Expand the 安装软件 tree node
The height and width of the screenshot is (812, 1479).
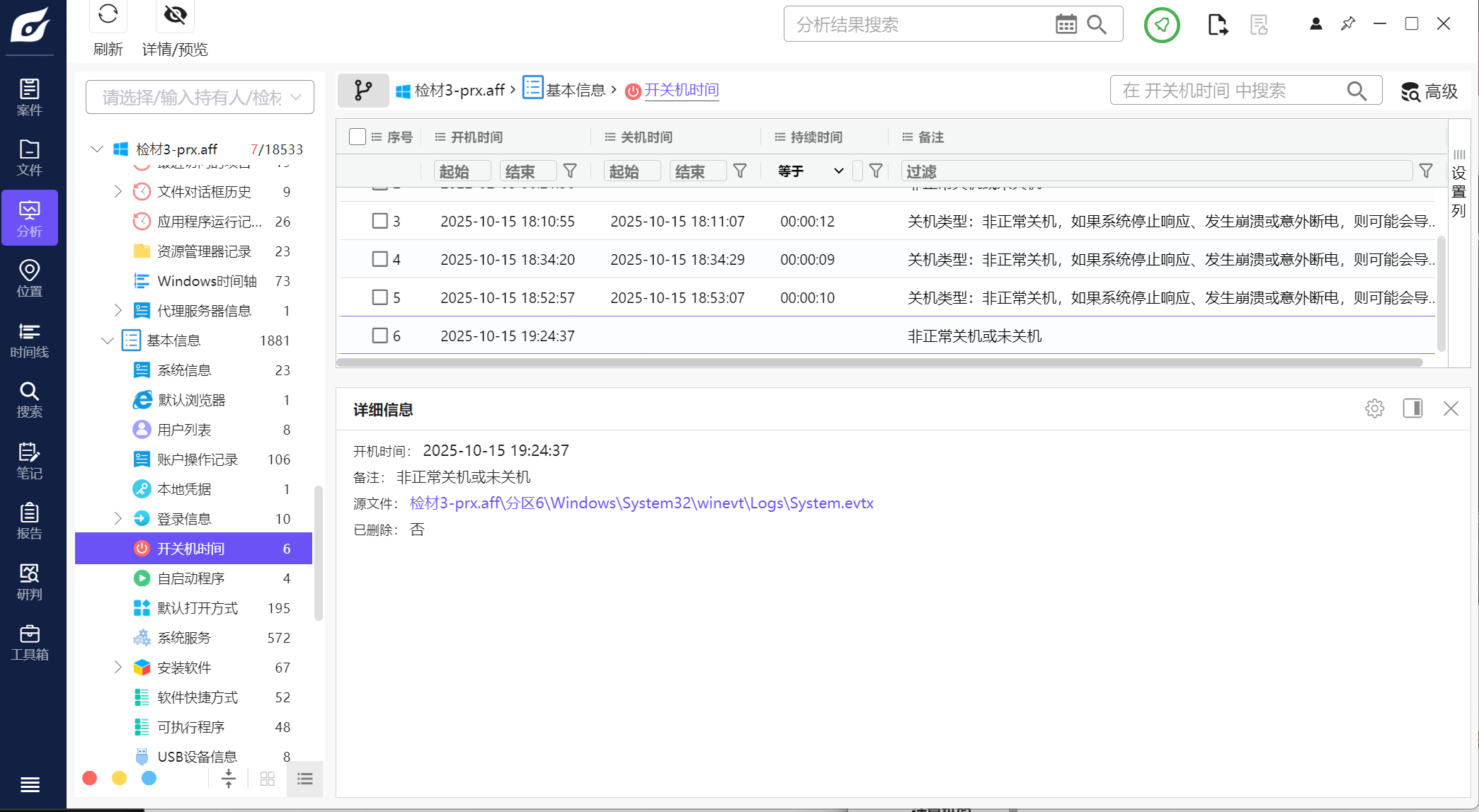(118, 668)
